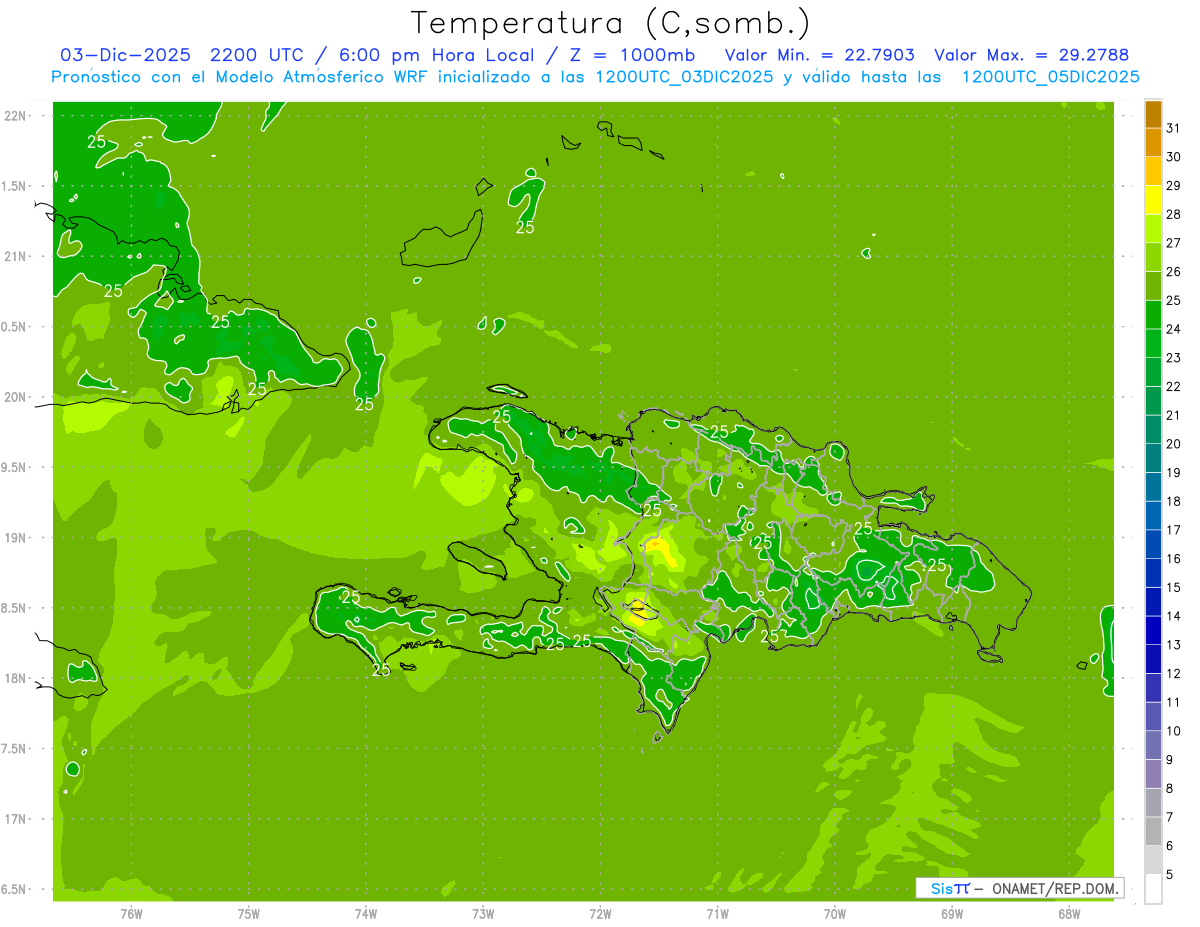Click the '1200UTC_05DIC2025' valid-until timestamp
The height and width of the screenshot is (927, 1200).
point(1050,77)
